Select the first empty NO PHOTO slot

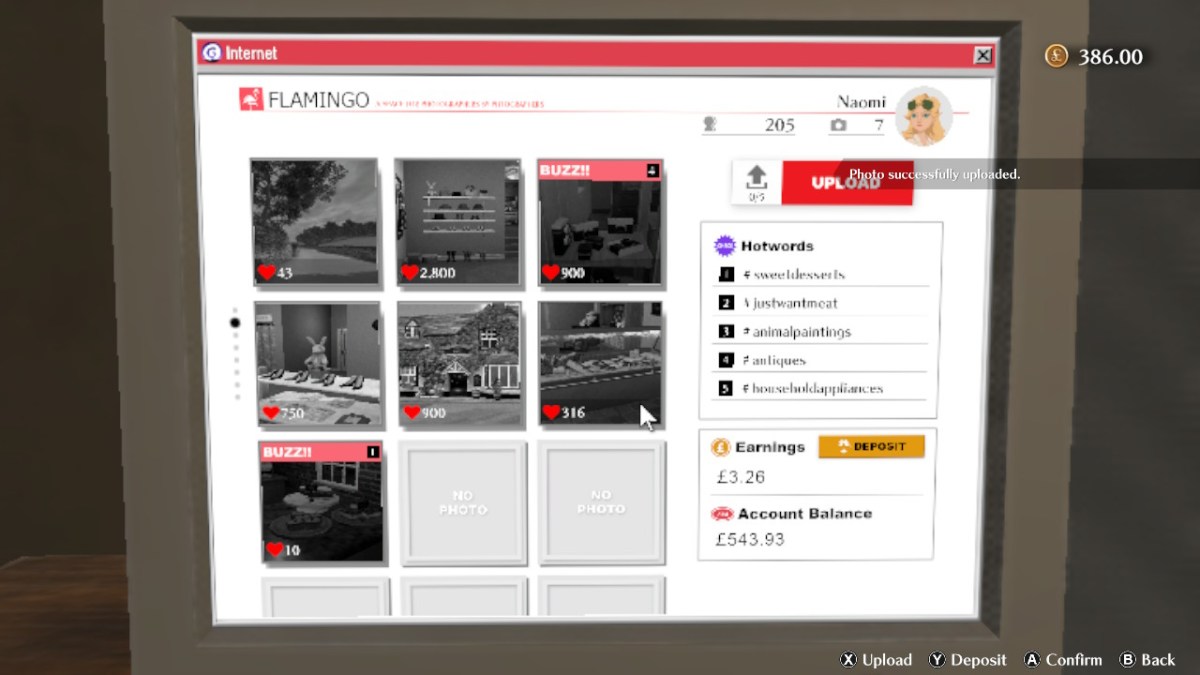pyautogui.click(x=462, y=502)
